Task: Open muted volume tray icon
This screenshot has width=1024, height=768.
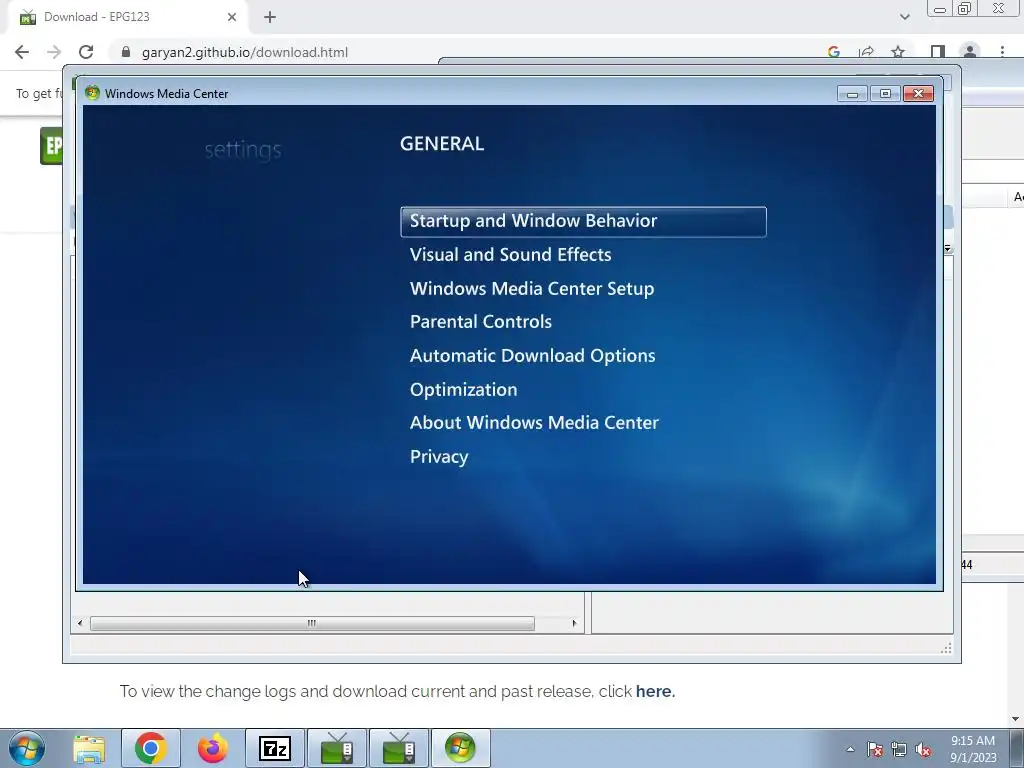Action: [923, 749]
